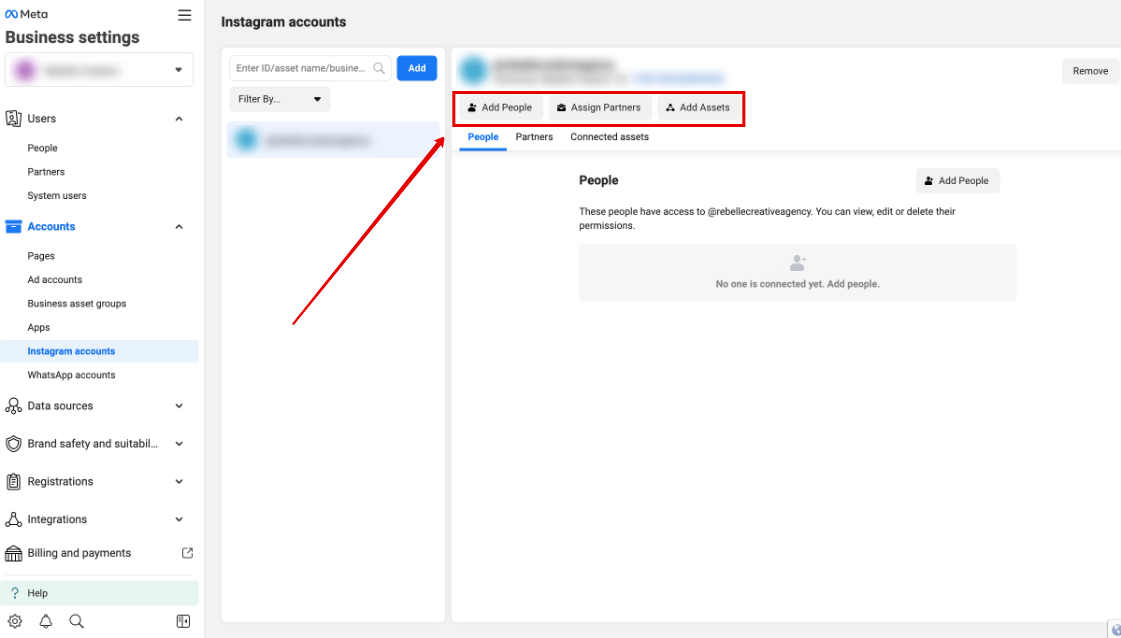Click the Users section icon
The width and height of the screenshot is (1121, 638).
[x=13, y=119]
